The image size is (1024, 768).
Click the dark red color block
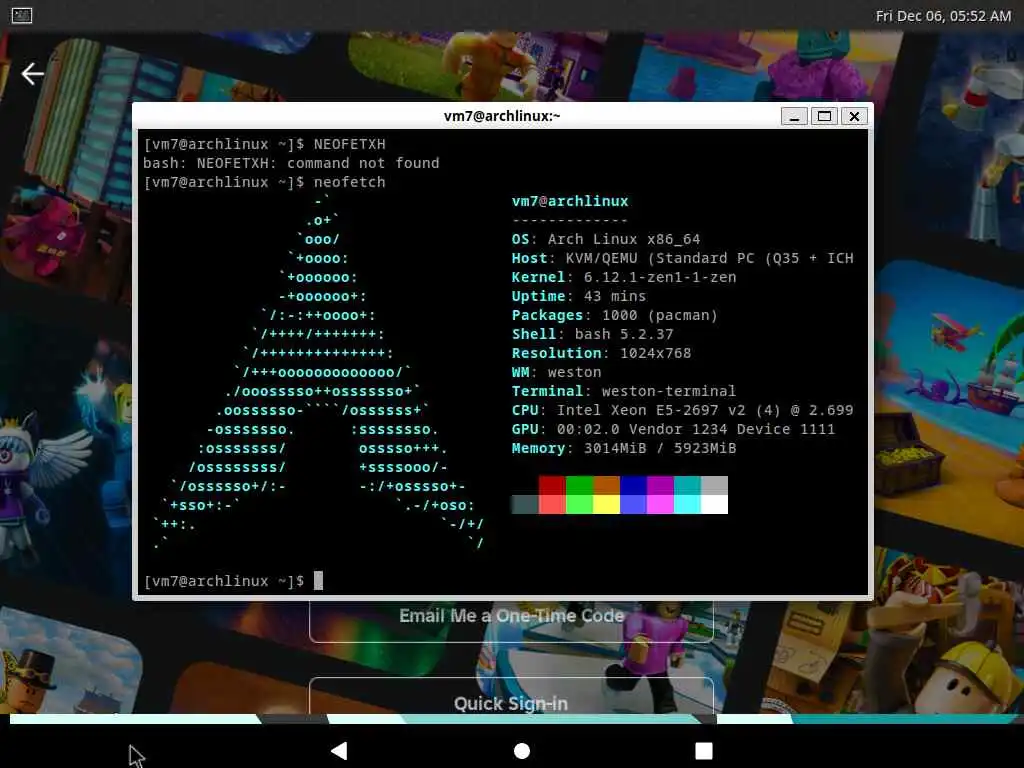(x=552, y=485)
